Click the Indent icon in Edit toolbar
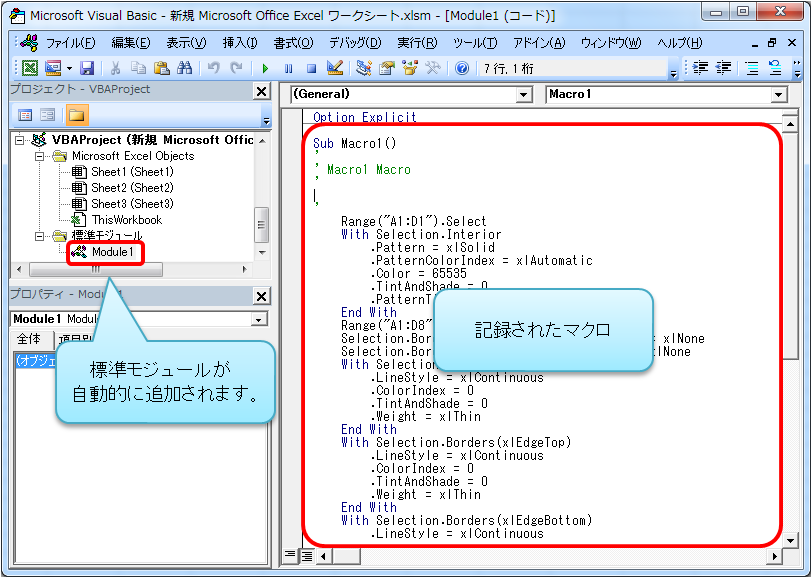Image resolution: width=812 pixels, height=578 pixels. [700, 68]
